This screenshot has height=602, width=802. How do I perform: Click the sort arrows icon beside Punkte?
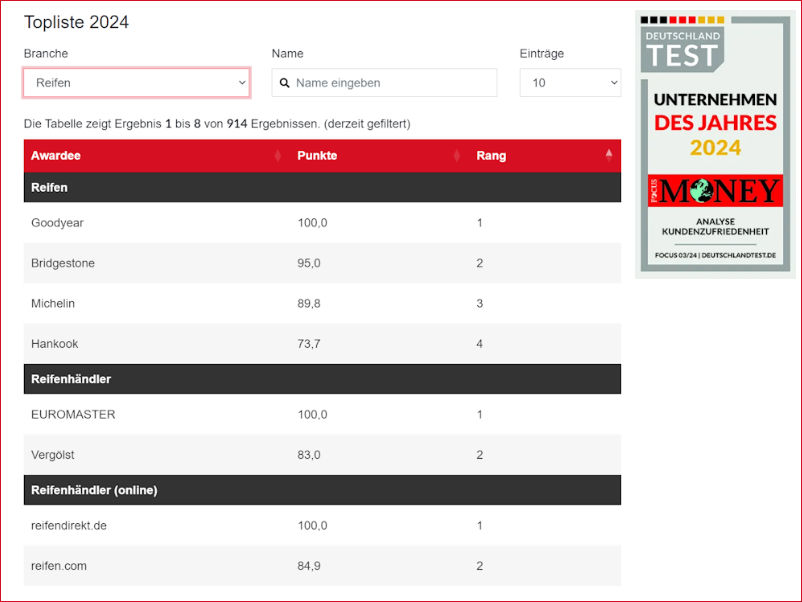pos(457,155)
